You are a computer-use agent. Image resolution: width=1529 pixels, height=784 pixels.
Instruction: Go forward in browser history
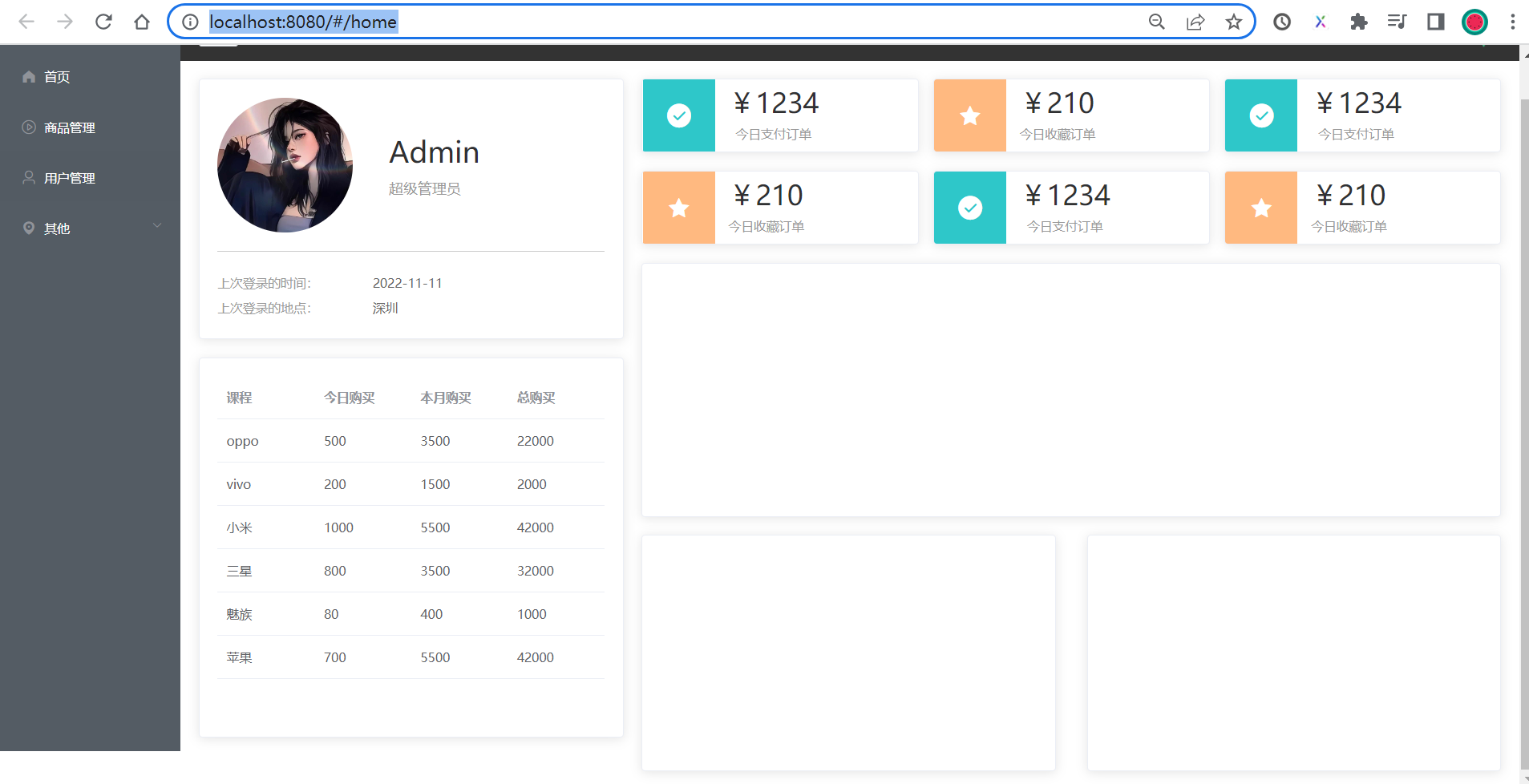click(x=65, y=22)
